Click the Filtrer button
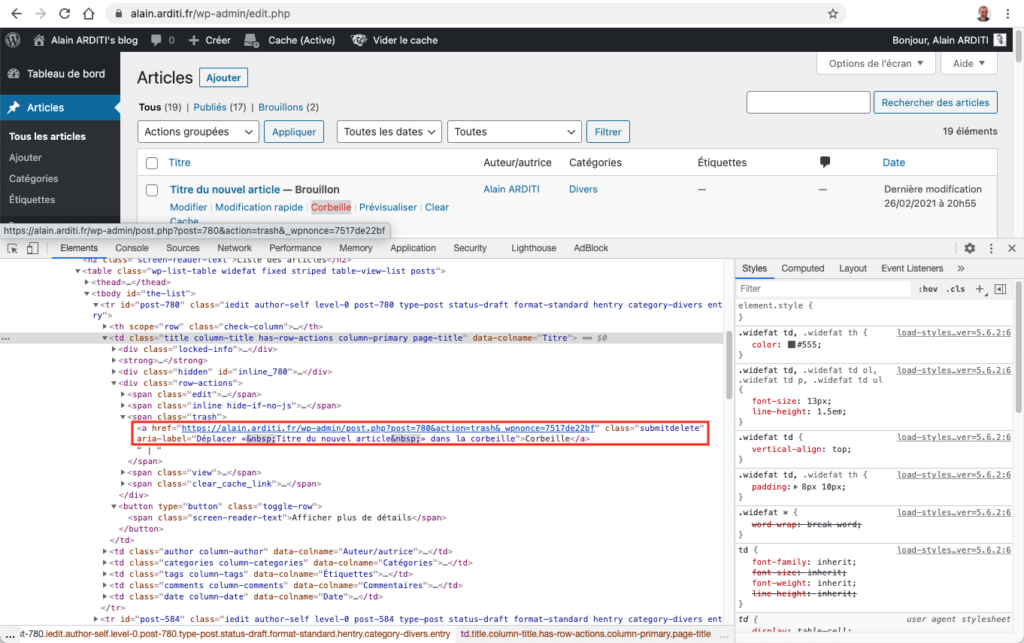 tap(608, 132)
